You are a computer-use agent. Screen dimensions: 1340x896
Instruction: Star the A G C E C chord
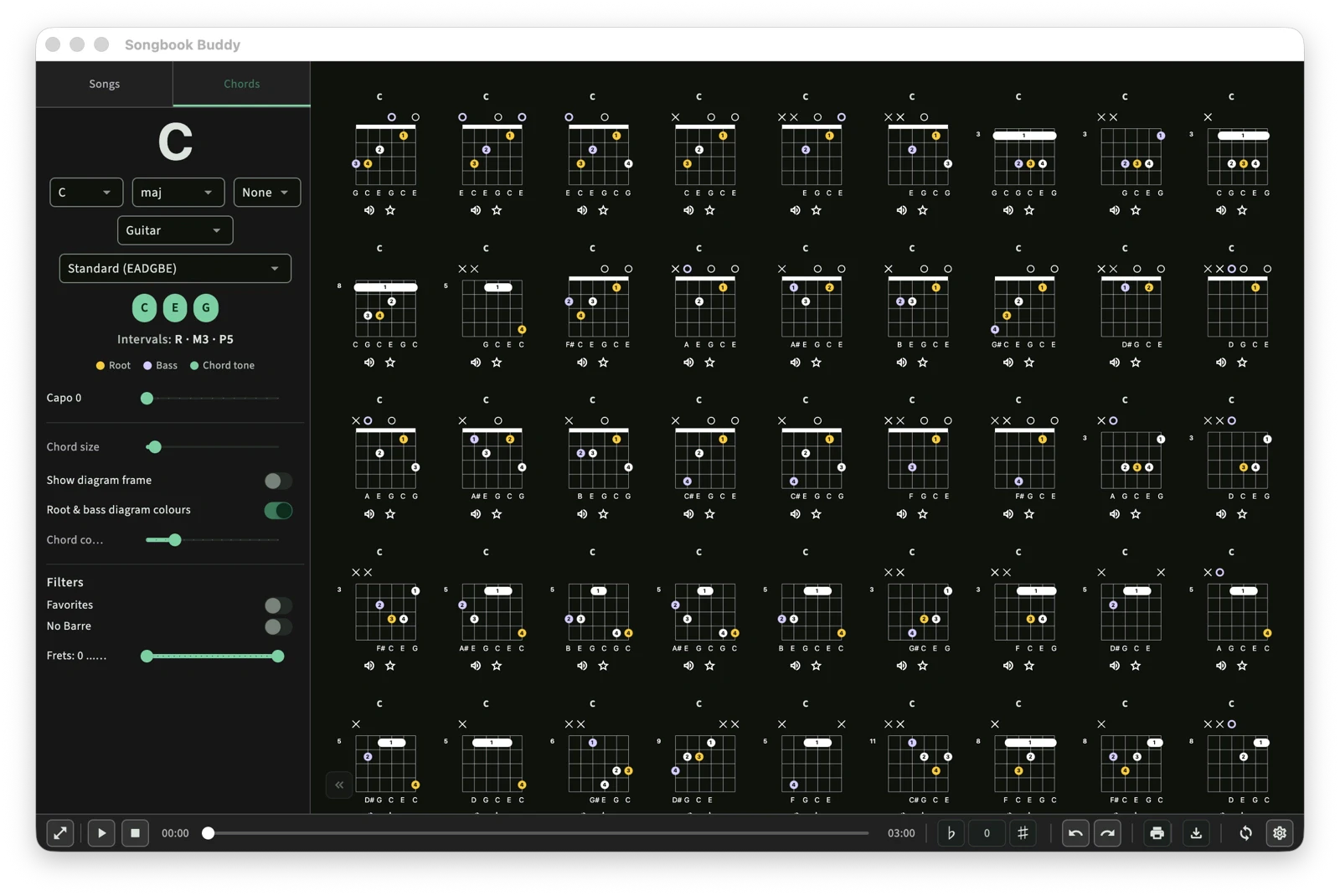(1242, 666)
